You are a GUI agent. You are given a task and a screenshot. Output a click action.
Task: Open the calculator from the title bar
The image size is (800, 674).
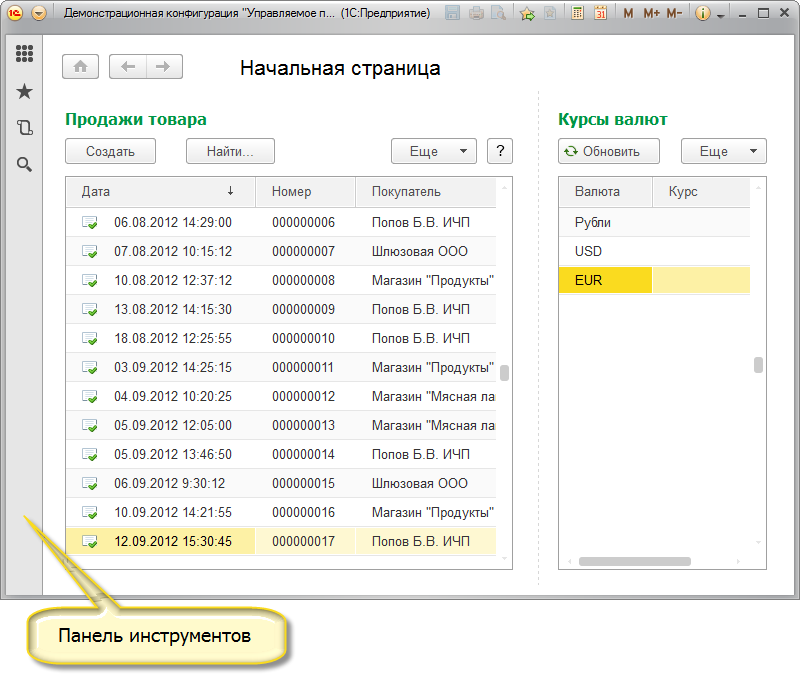pyautogui.click(x=578, y=12)
